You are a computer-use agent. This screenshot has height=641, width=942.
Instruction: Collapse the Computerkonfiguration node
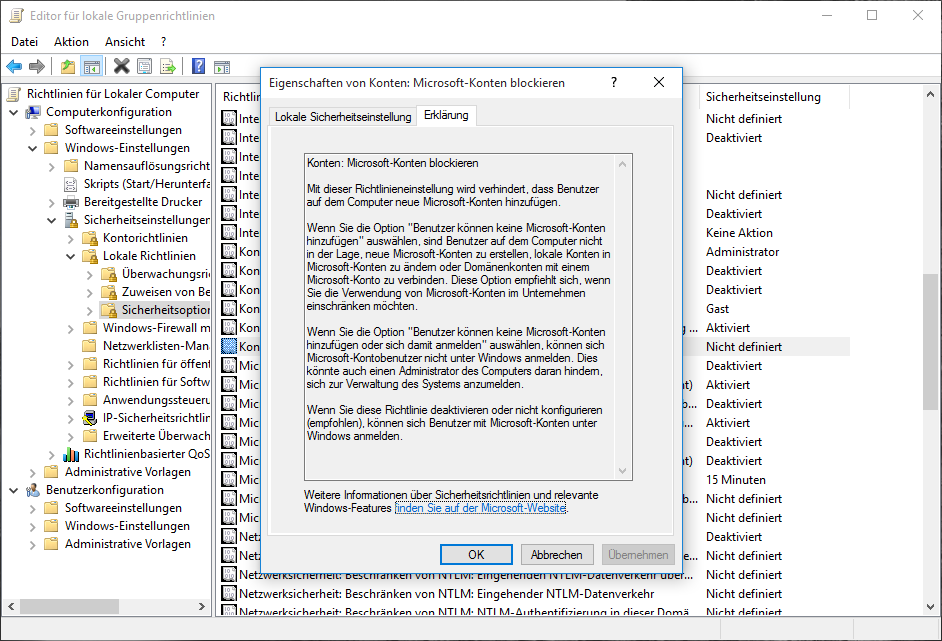point(13,112)
